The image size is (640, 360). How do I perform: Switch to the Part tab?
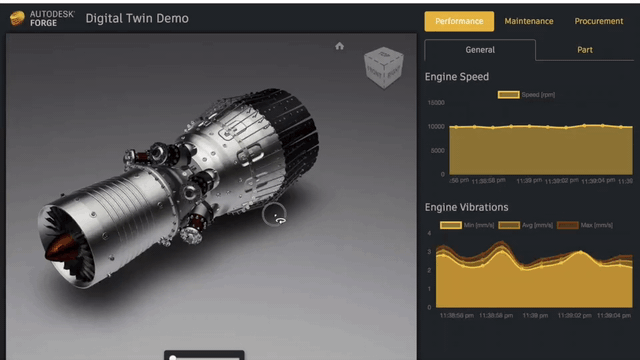pos(585,50)
